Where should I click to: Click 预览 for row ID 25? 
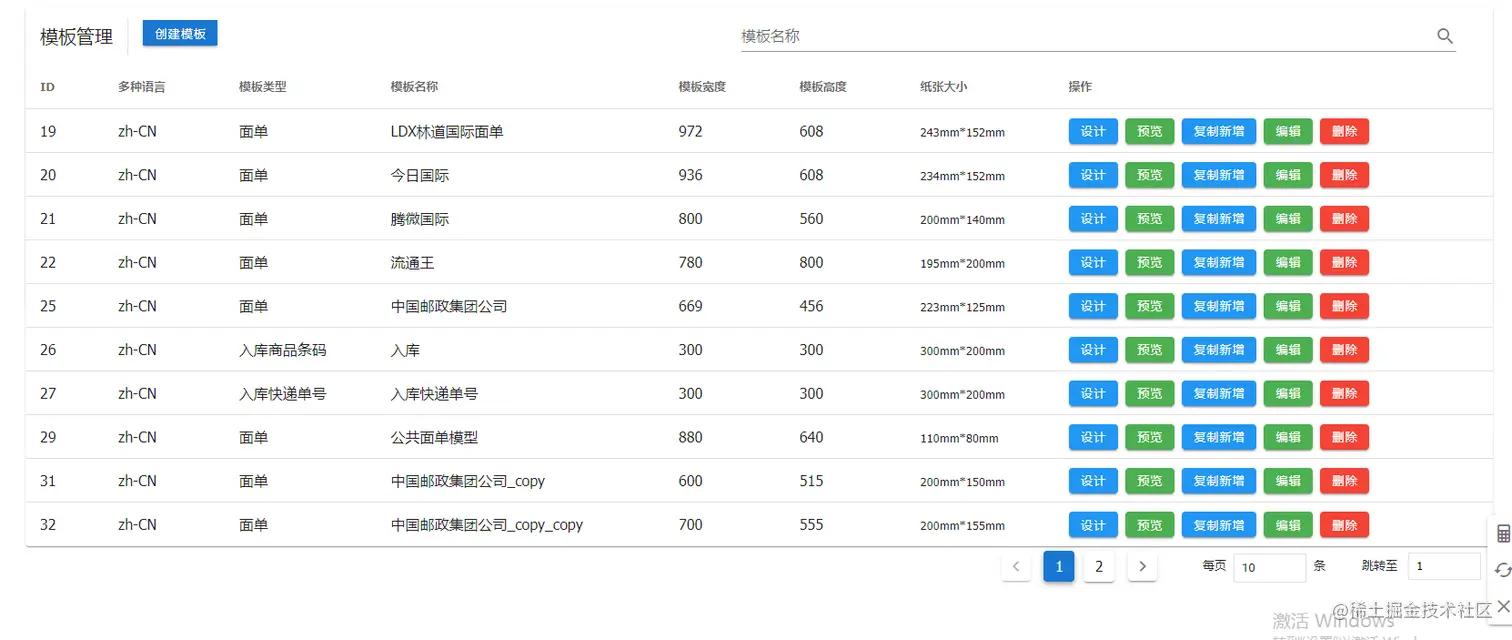pos(1150,306)
